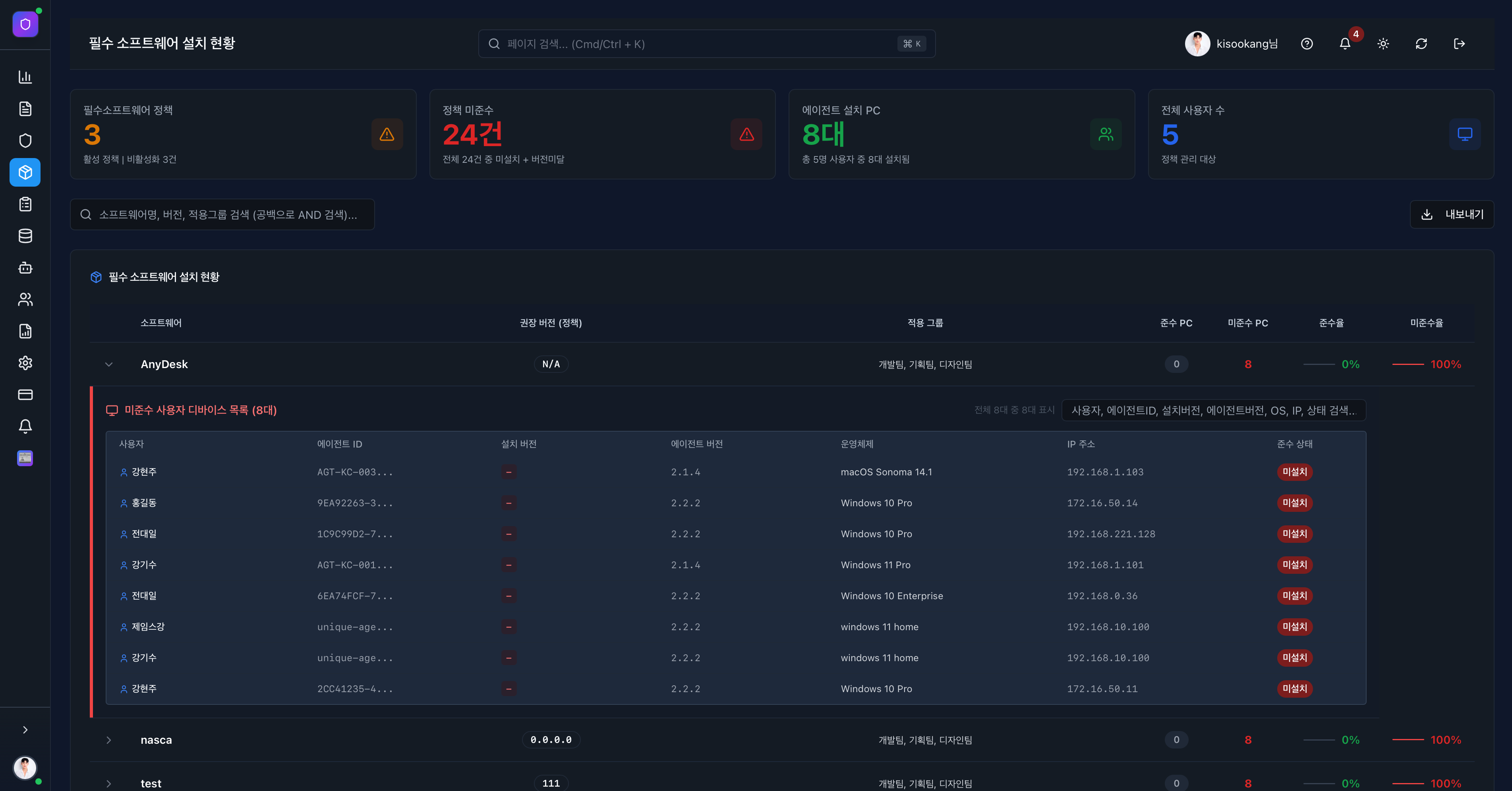The width and height of the screenshot is (1512, 791).
Task: Click the kisookang님 profile in header
Action: click(x=1232, y=43)
